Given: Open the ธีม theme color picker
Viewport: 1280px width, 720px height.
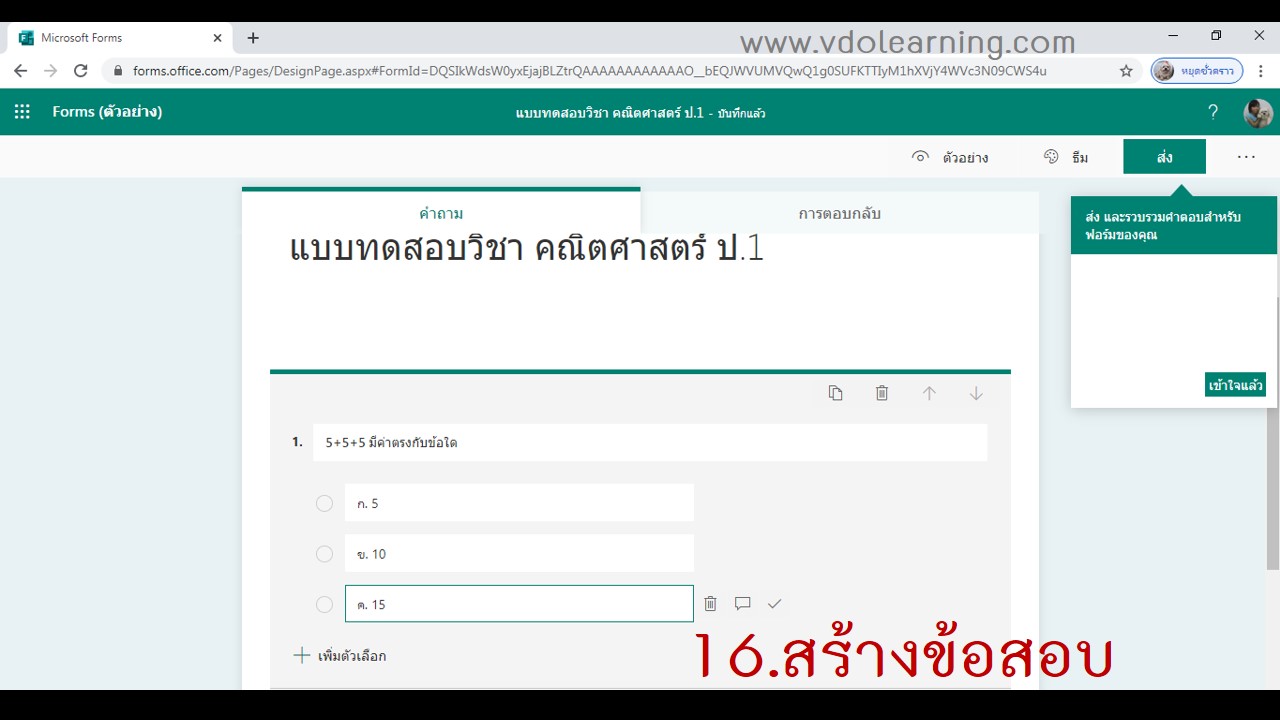Looking at the screenshot, I should click(1066, 157).
